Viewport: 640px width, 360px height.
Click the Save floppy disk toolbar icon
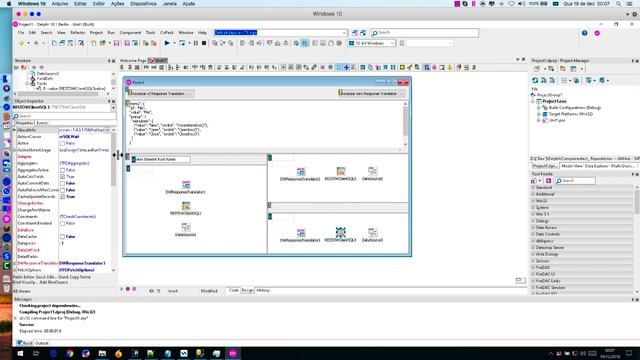(116, 43)
